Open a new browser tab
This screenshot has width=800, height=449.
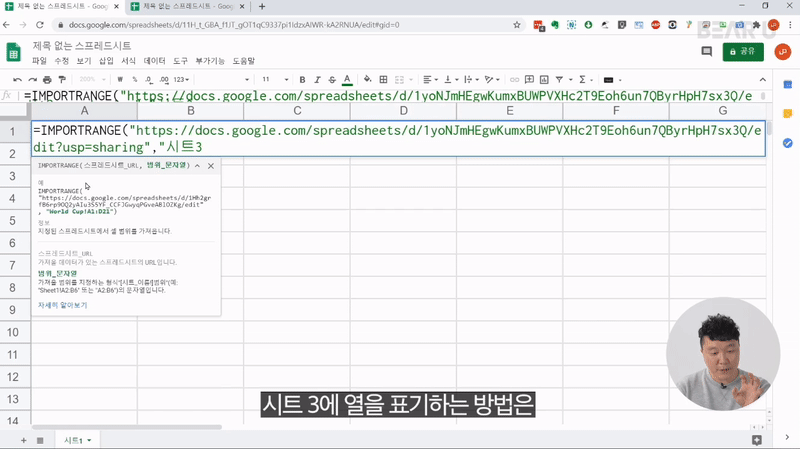point(262,7)
